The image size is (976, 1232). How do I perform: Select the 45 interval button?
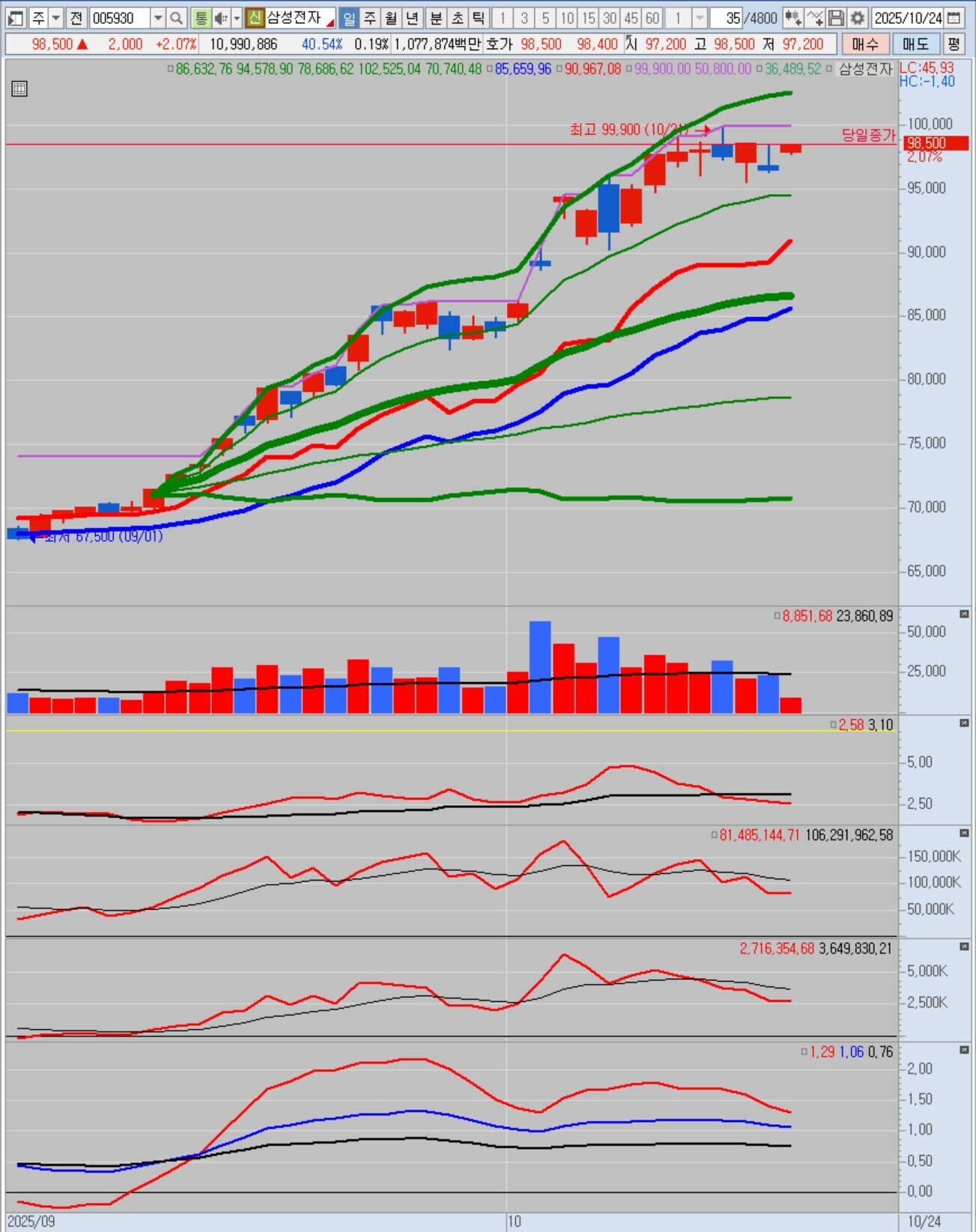pos(631,18)
